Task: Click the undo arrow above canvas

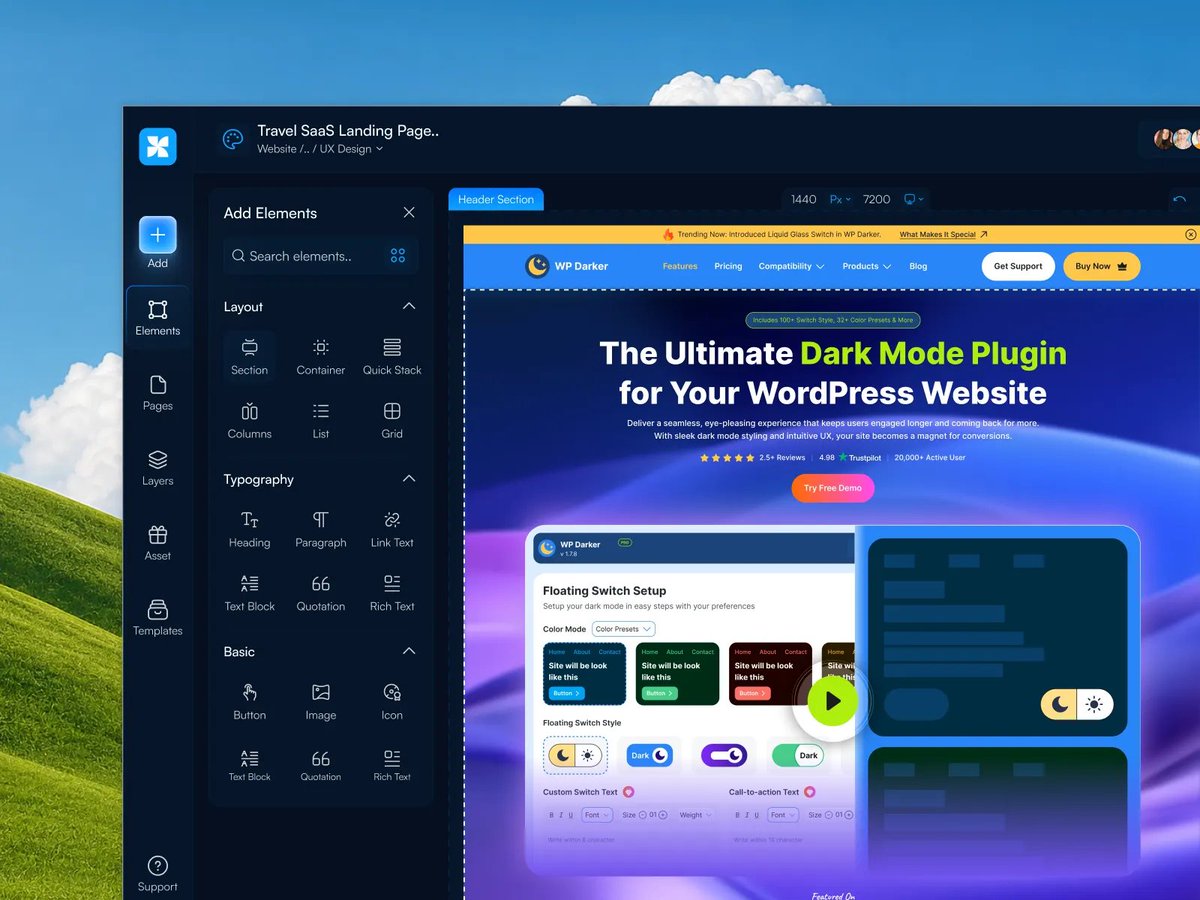Action: click(1180, 200)
